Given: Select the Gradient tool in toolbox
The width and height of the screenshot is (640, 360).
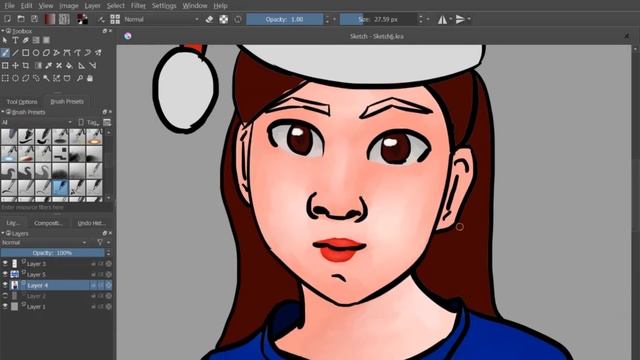Looking at the screenshot, I should coord(38,65).
